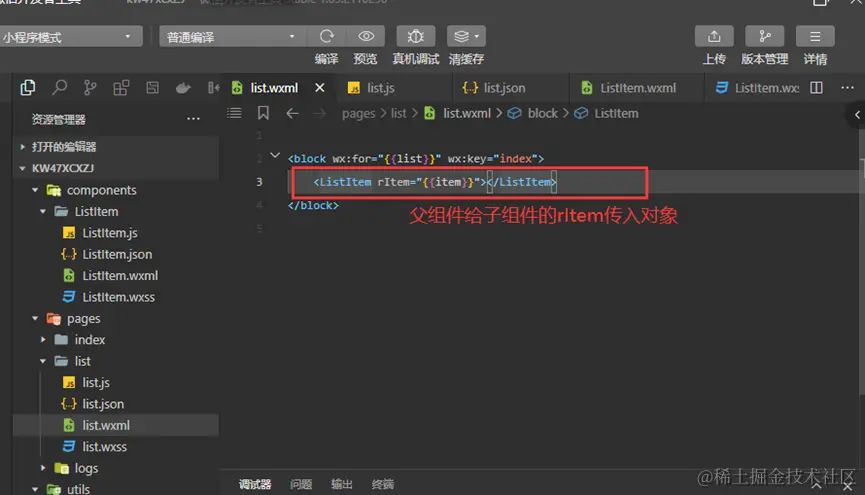The width and height of the screenshot is (865, 495).
Task: Switch to the list.json tab
Action: [504, 88]
